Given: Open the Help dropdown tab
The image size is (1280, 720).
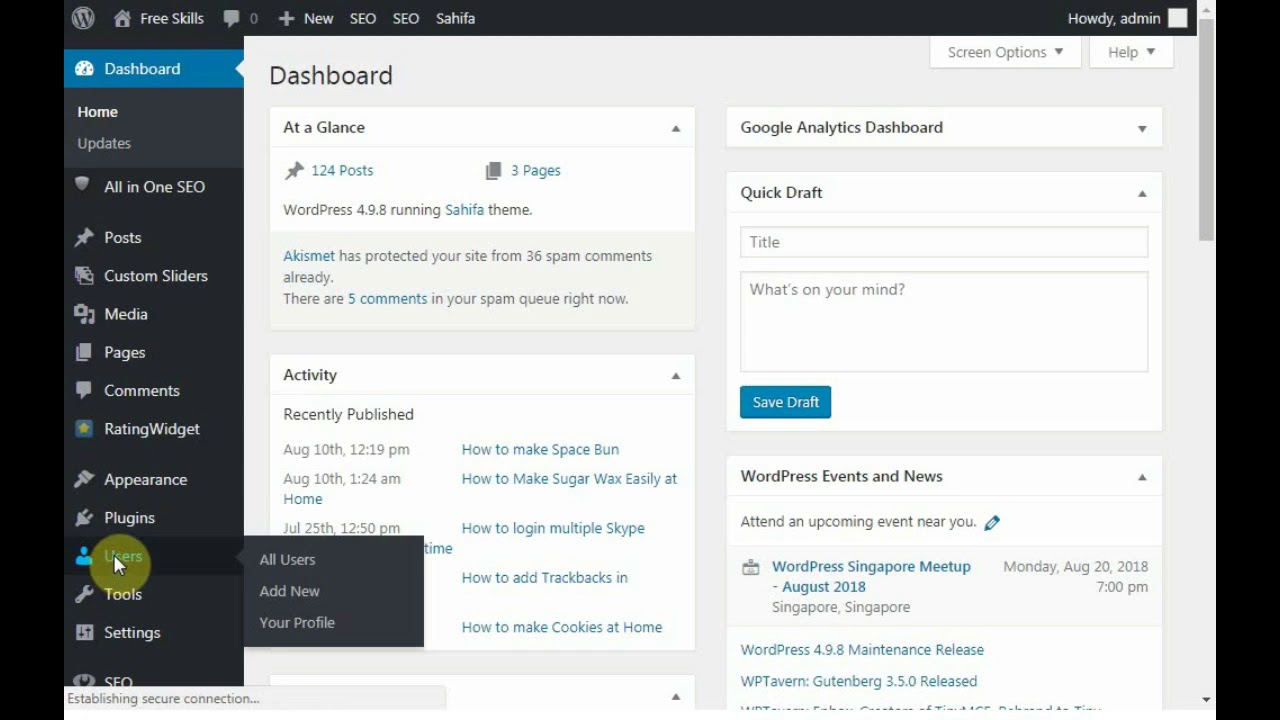Looking at the screenshot, I should click(1131, 52).
